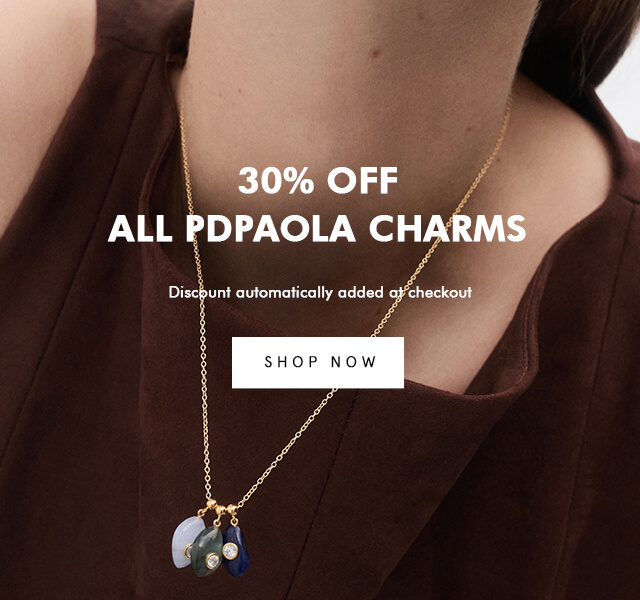Select the ALL PDPAOLA CHARMS heading

(317, 228)
